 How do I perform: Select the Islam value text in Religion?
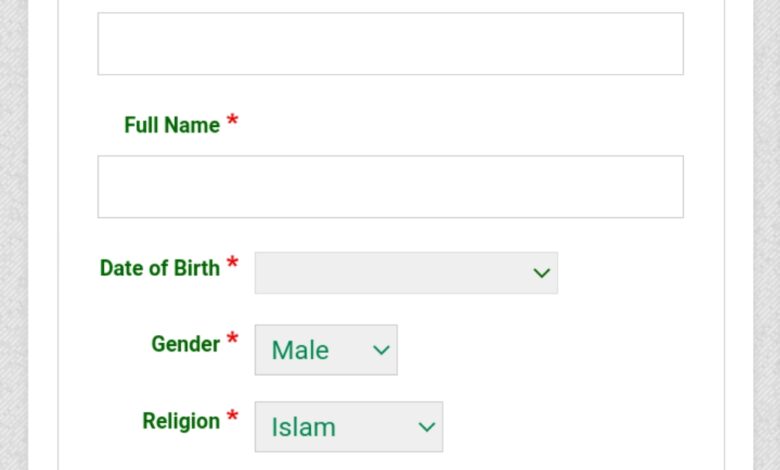point(303,427)
